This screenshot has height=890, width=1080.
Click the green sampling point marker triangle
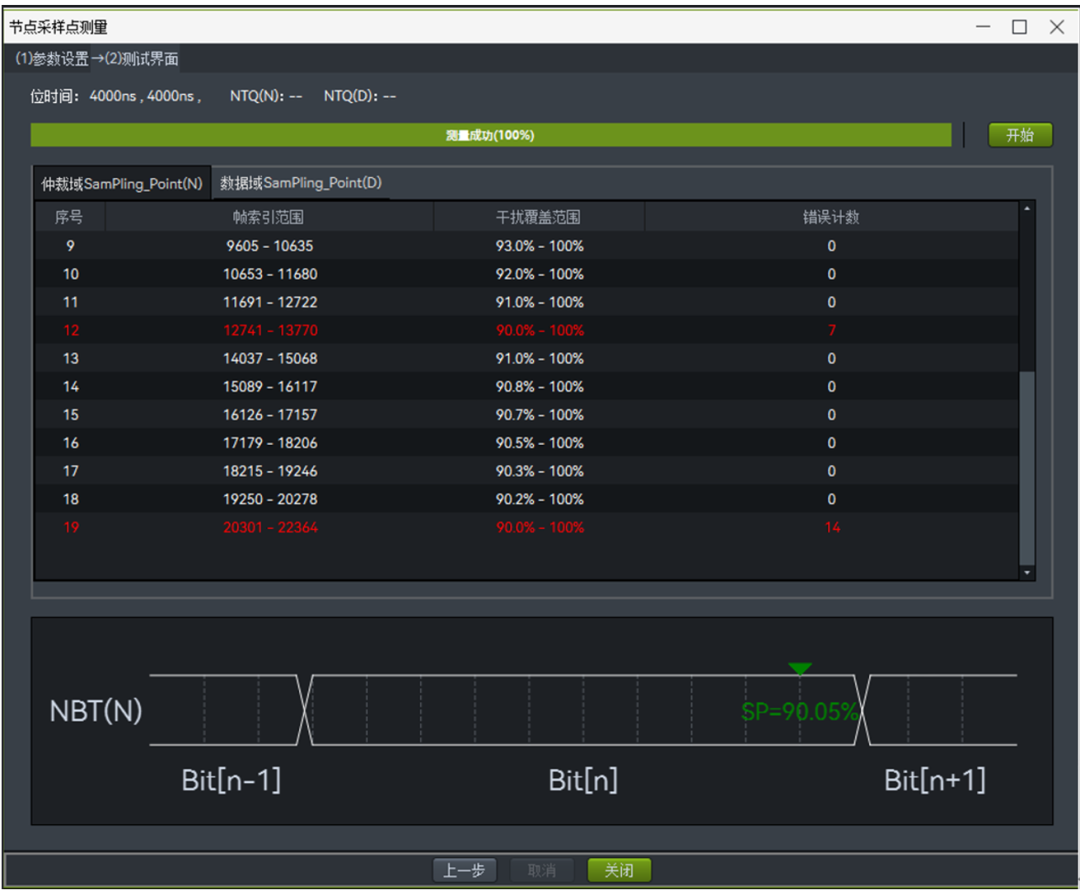(800, 668)
